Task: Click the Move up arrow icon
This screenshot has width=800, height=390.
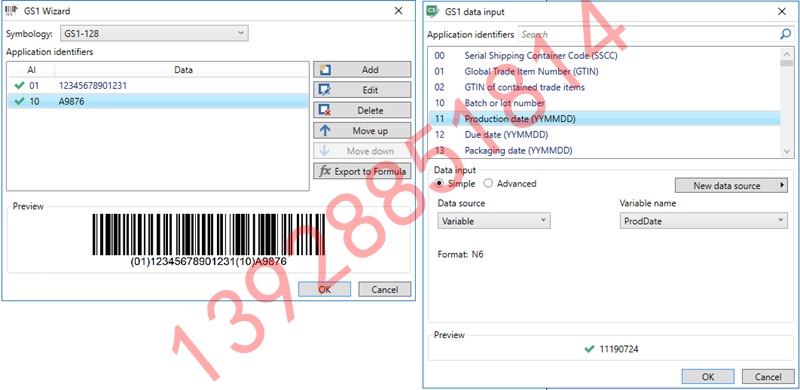Action: pyautogui.click(x=324, y=131)
